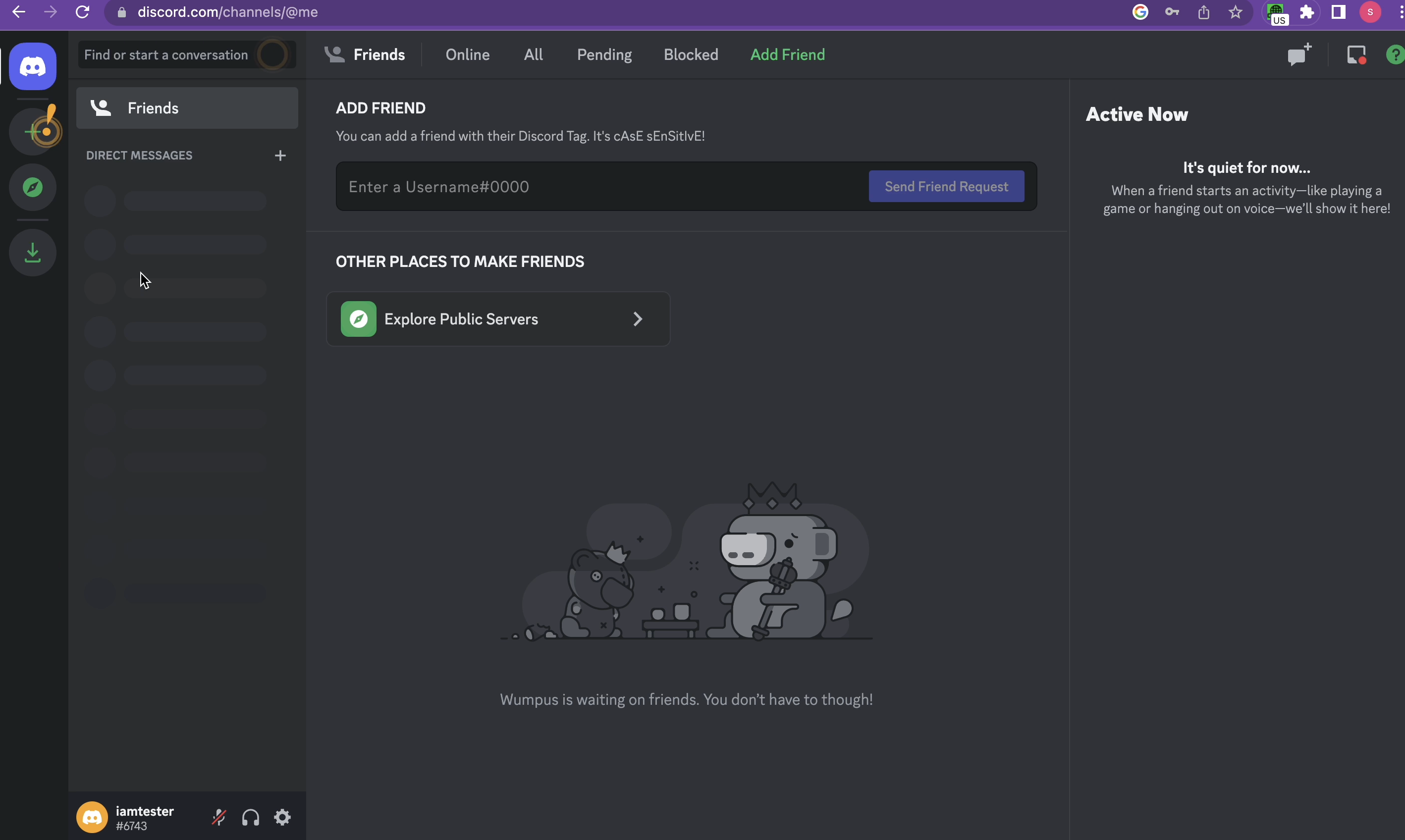Screen dimensions: 1405x840
Task: Click the DIRECT MESSAGES header text
Action: pos(139,156)
